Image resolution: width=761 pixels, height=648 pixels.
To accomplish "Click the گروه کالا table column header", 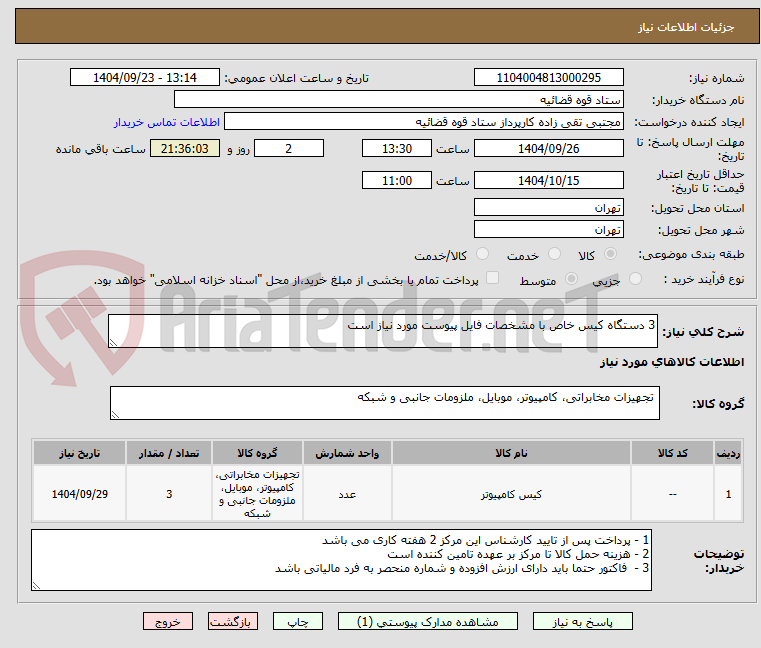I will pos(257,453).
